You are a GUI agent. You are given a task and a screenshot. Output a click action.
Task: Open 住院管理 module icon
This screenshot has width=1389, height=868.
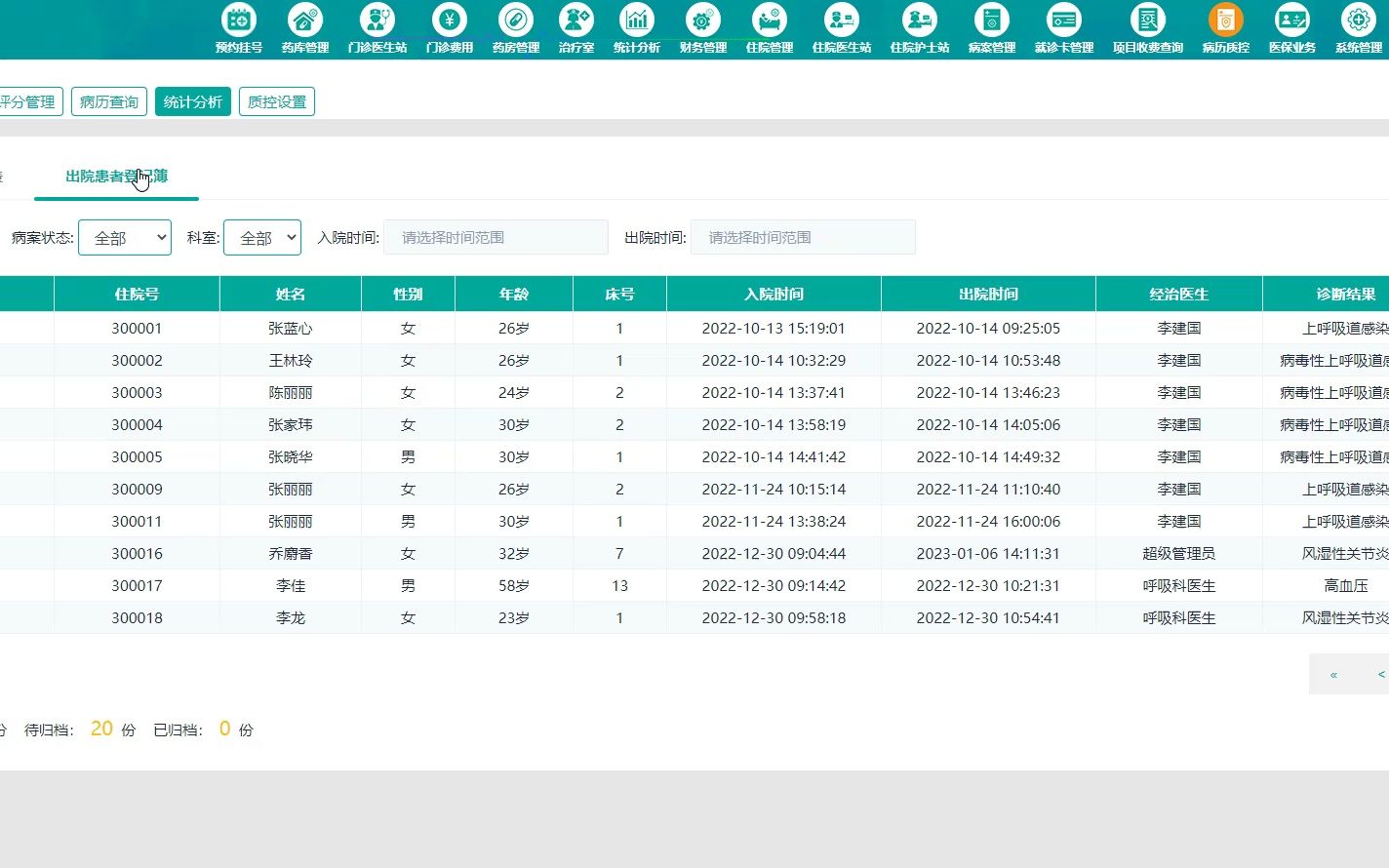click(770, 20)
